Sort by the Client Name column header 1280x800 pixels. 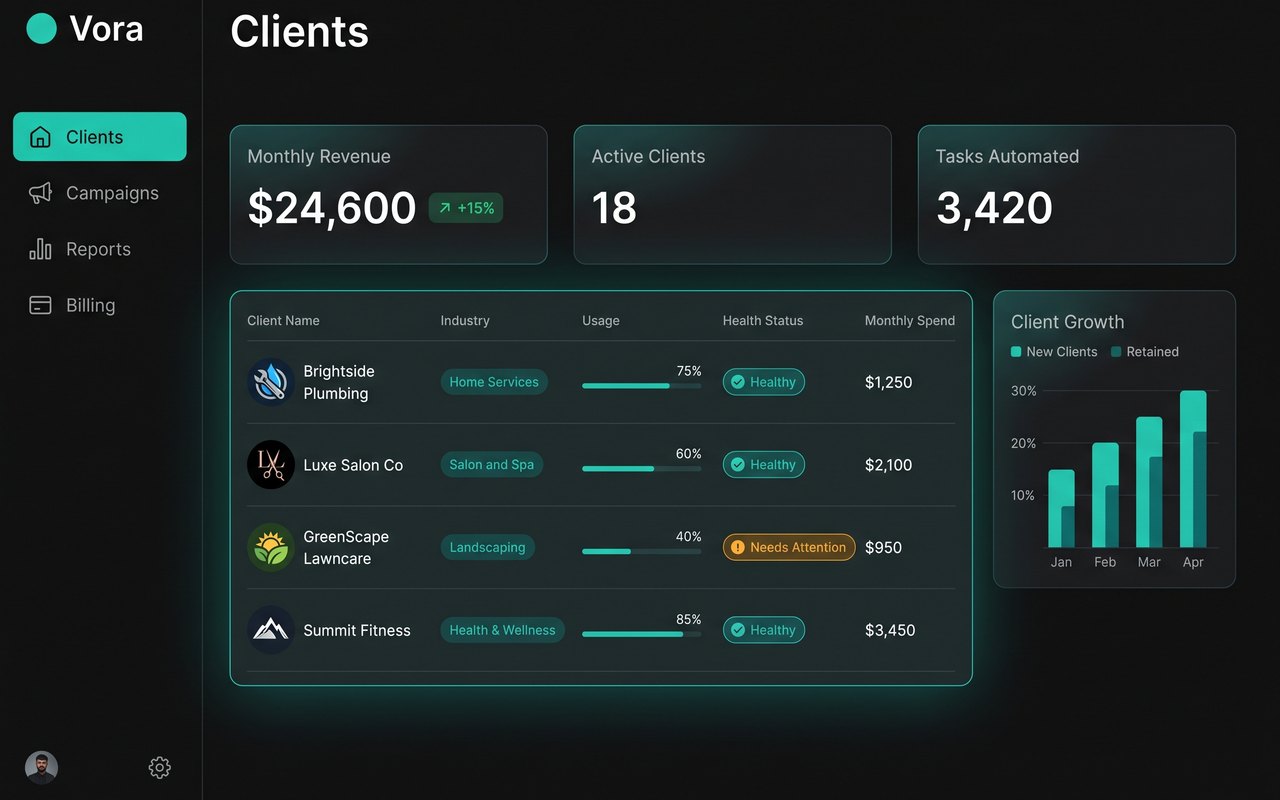(x=283, y=321)
